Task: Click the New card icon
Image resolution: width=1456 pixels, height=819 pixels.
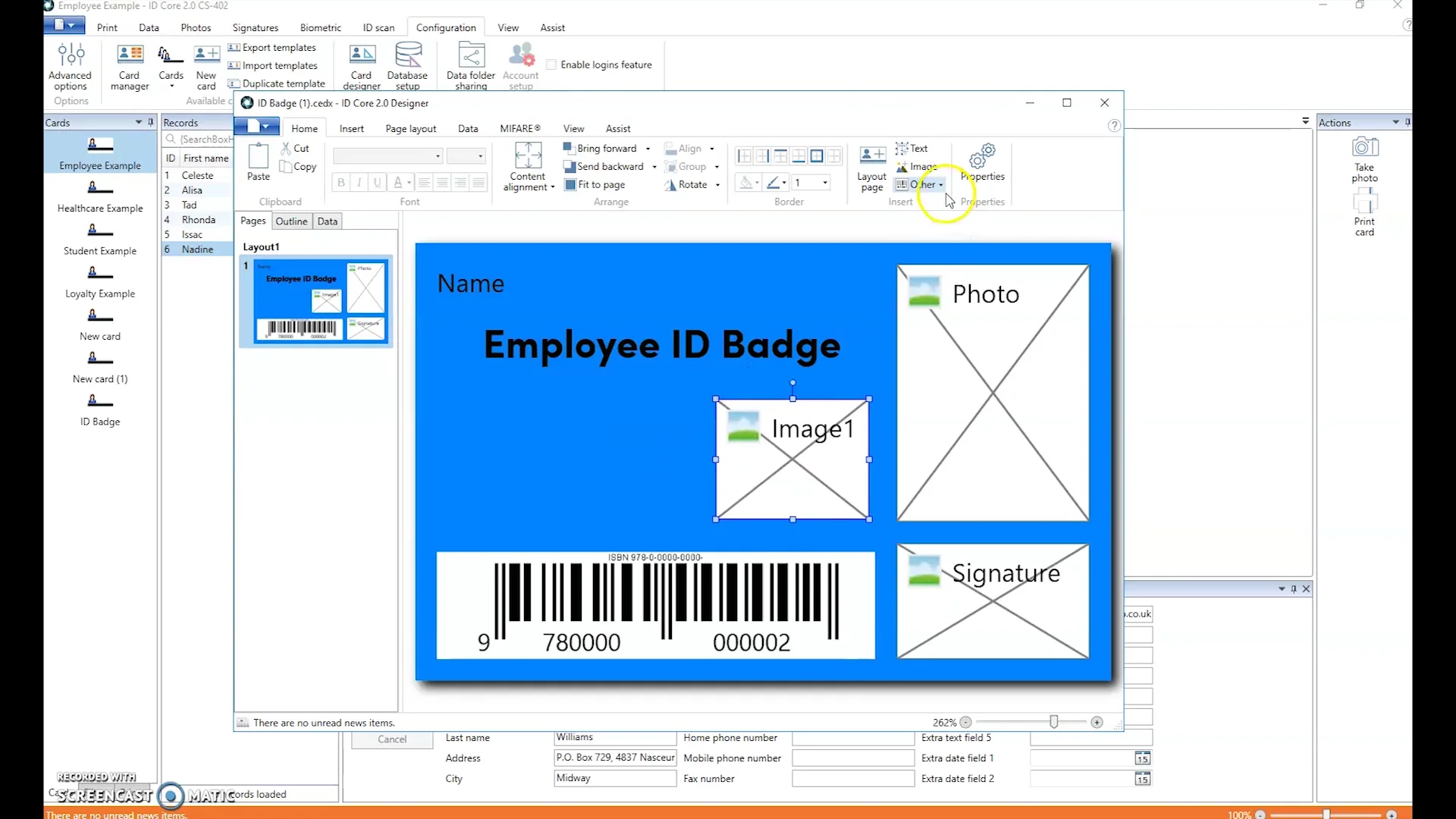Action: click(206, 67)
